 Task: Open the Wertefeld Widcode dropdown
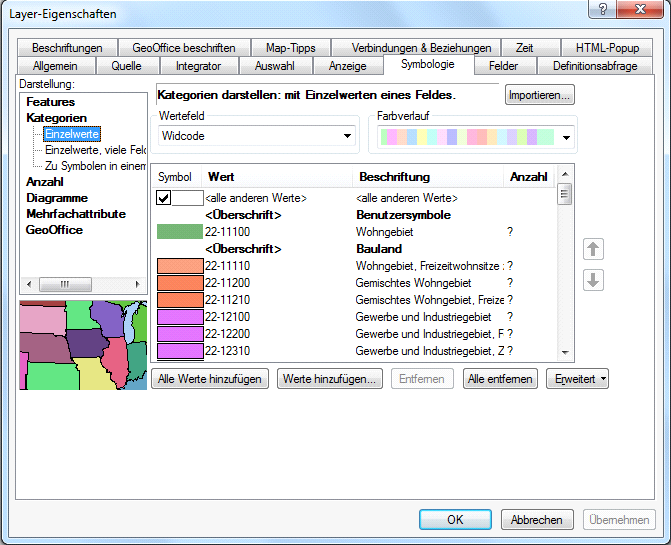256,135
